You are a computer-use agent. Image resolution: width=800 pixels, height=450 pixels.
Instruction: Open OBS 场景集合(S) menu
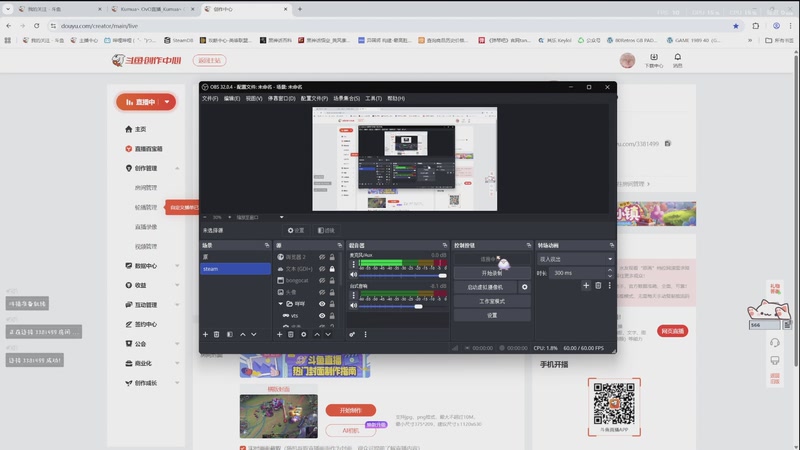[346, 98]
